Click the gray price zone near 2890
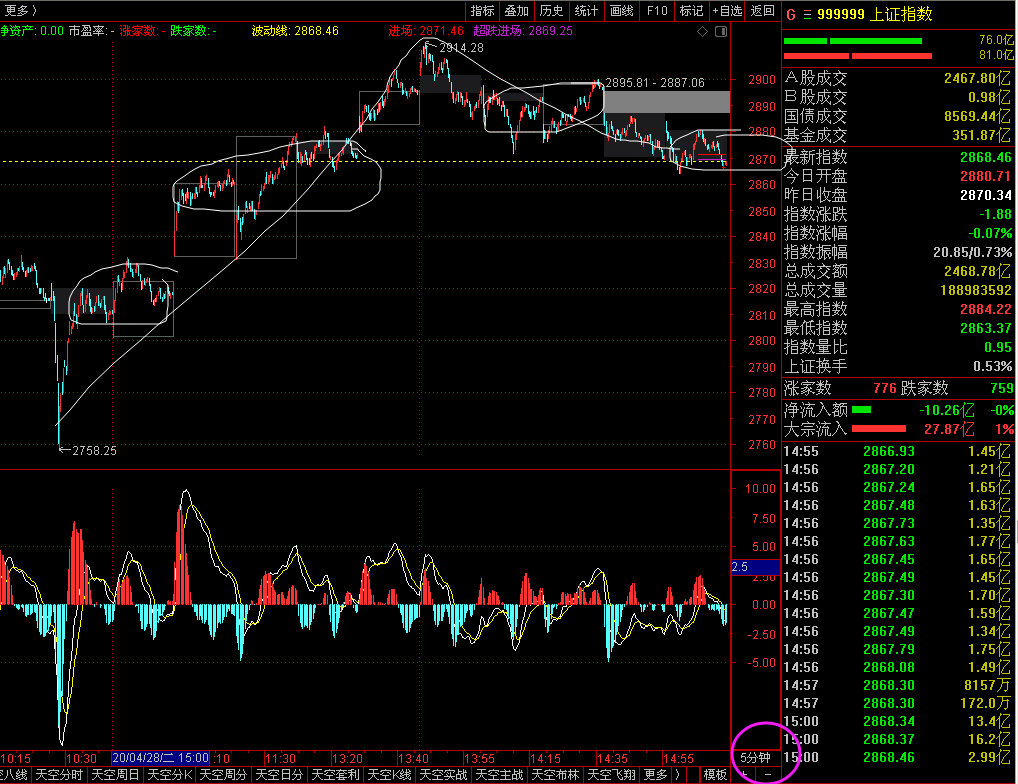This screenshot has height=784, width=1018. (667, 101)
